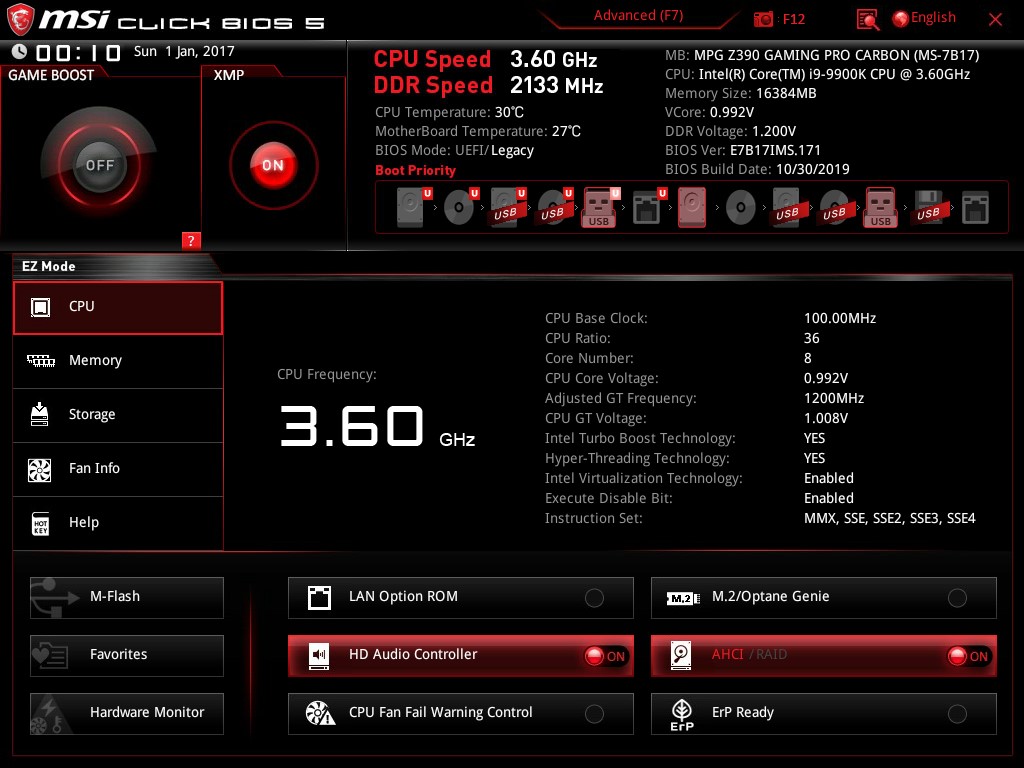Click the date Sun 1 Jan, 2017
Image resolution: width=1024 pixels, height=768 pixels.
184,52
